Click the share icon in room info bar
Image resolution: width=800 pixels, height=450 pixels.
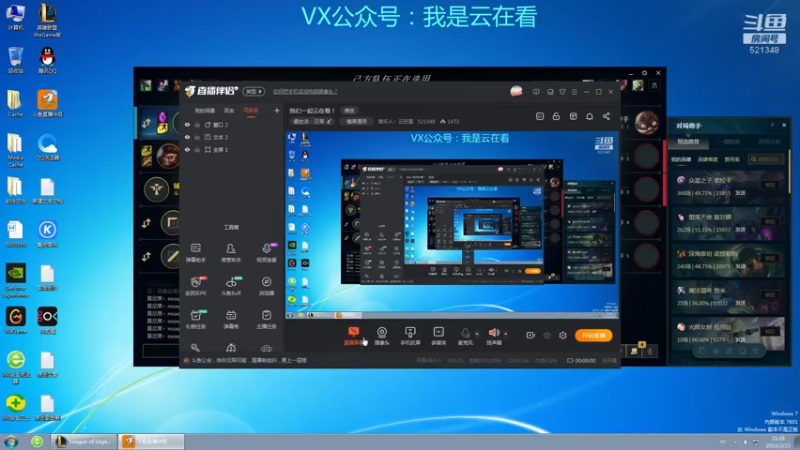(606, 116)
